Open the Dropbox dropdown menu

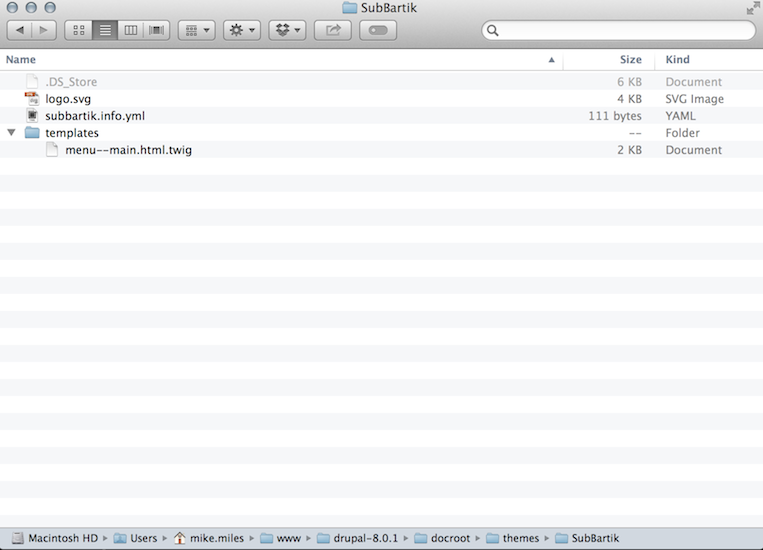coord(287,31)
